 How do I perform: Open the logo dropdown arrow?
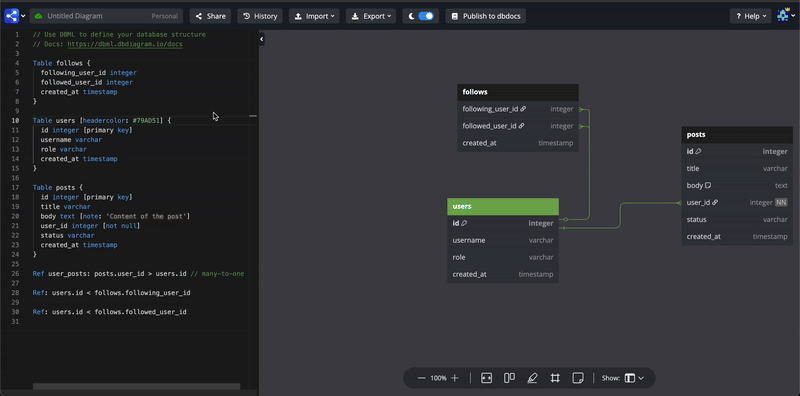pyautogui.click(x=23, y=16)
